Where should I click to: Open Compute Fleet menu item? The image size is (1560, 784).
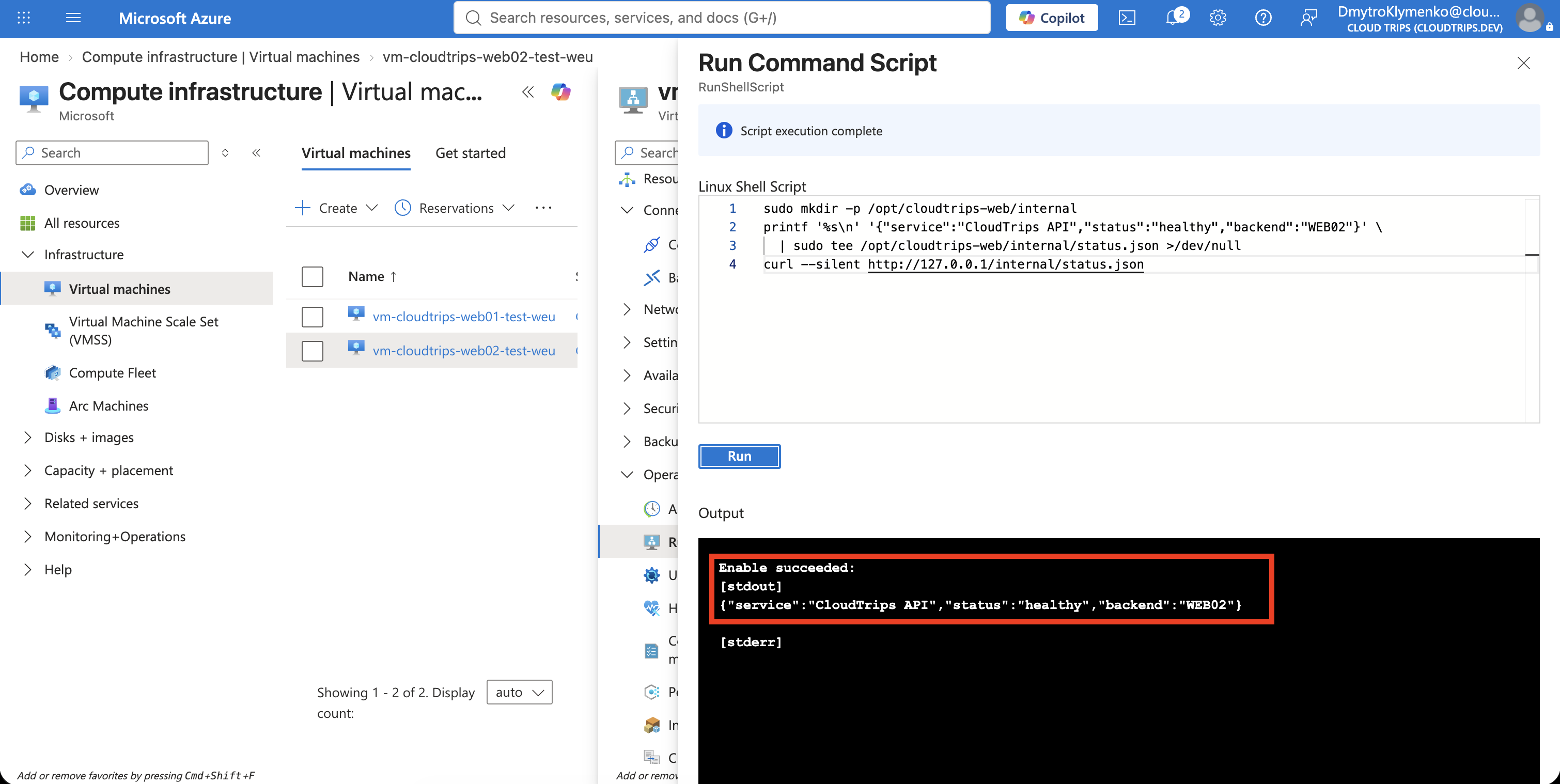coord(112,373)
